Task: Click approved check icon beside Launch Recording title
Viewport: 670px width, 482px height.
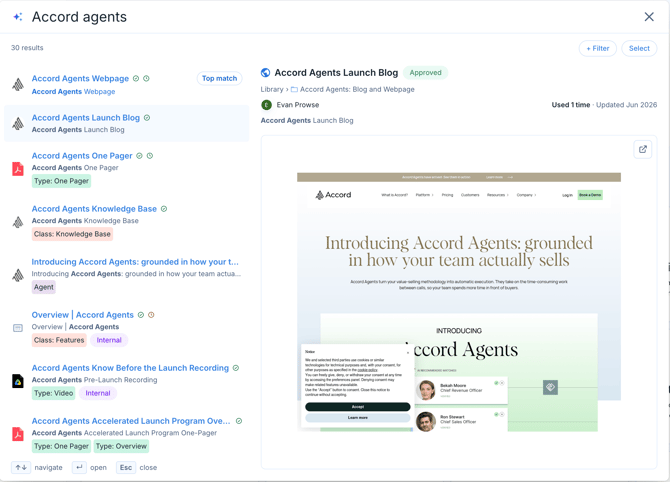Action: tap(236, 368)
